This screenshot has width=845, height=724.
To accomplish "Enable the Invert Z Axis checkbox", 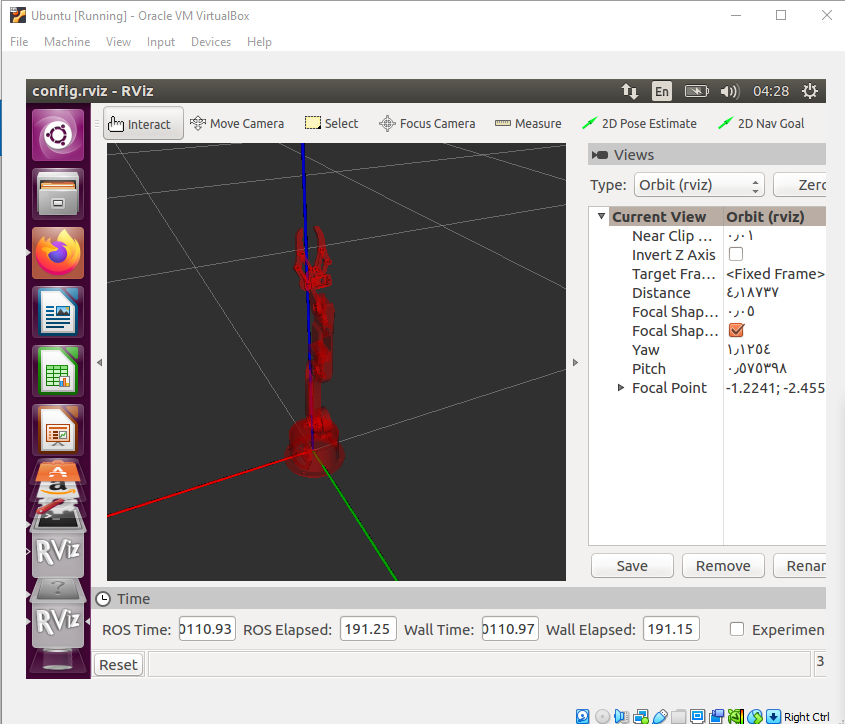I will point(736,254).
